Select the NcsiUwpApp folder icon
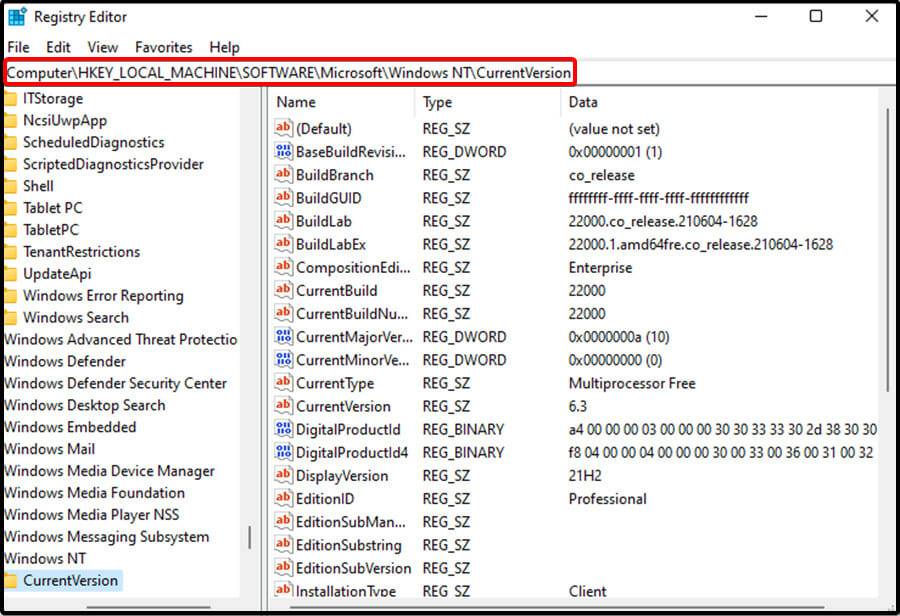The image size is (900, 616). (10, 121)
